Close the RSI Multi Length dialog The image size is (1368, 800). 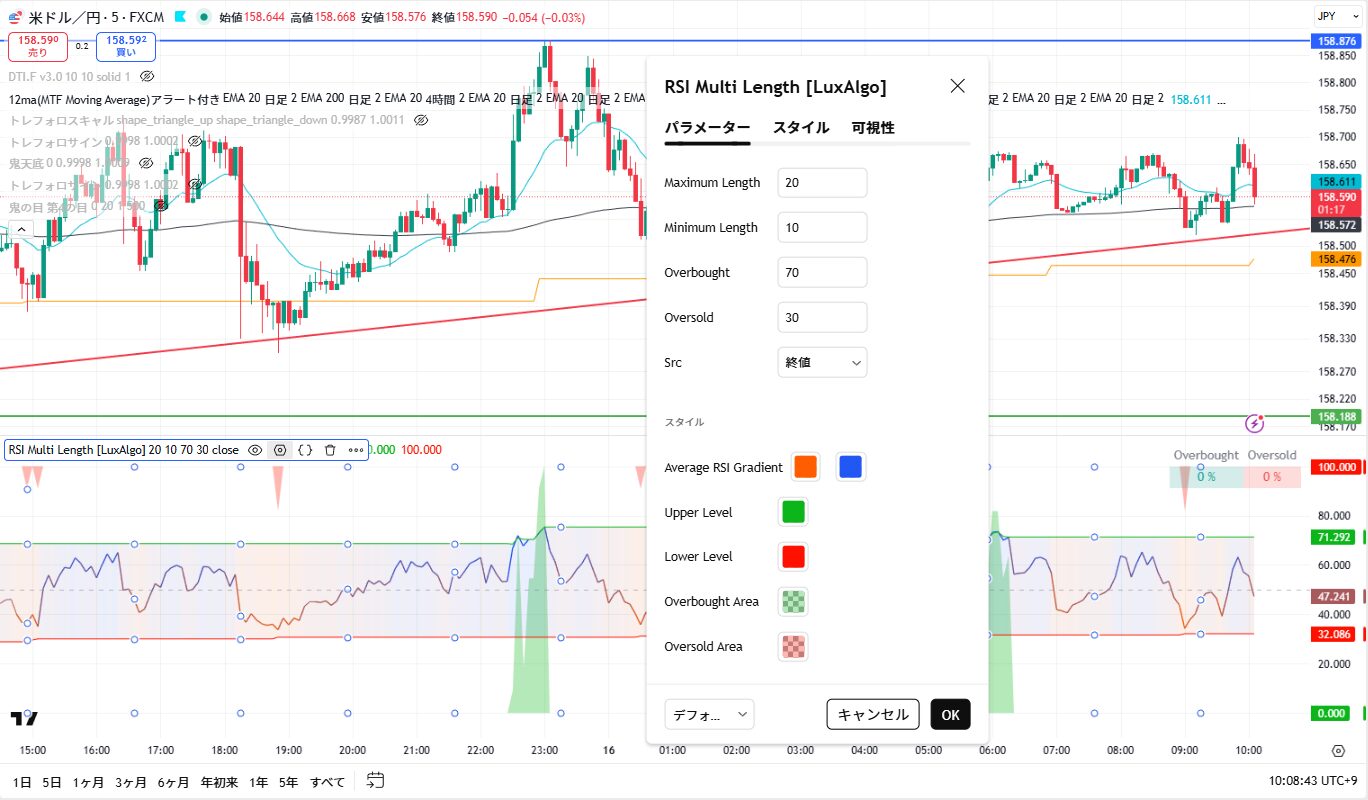click(957, 86)
